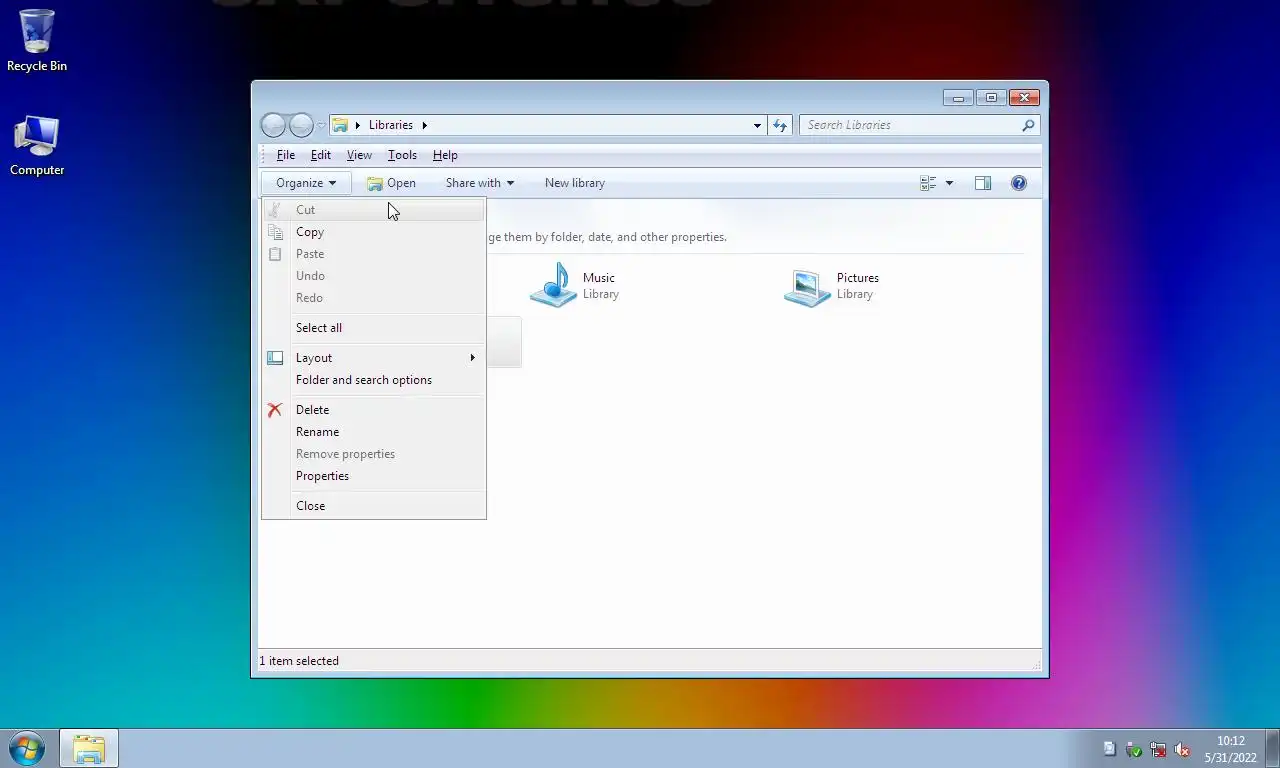Click the search magnifier icon
1280x768 pixels.
1028,125
